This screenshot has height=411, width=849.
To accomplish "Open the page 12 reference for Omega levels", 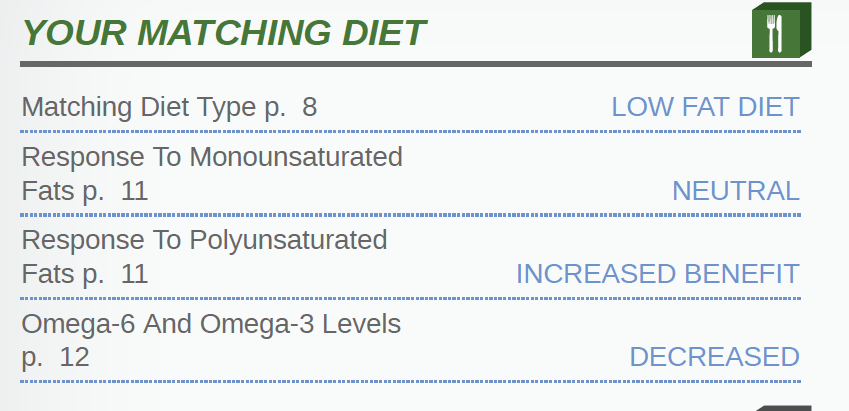I will pyautogui.click(x=56, y=357).
